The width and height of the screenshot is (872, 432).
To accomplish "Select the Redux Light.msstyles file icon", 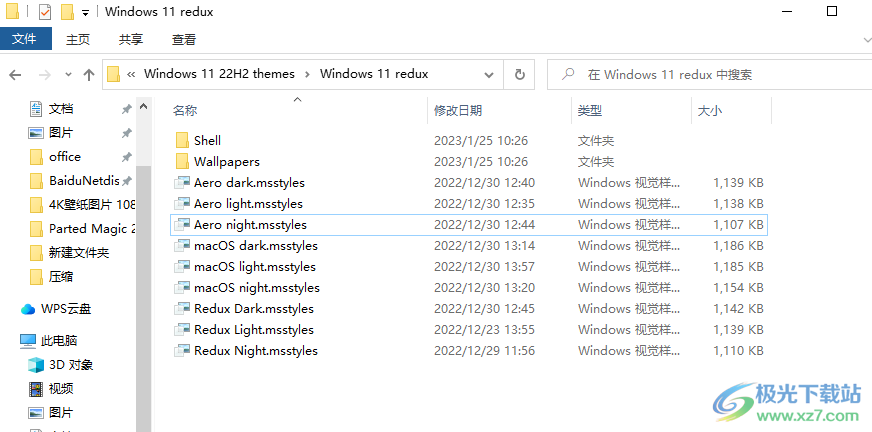I will (182, 330).
